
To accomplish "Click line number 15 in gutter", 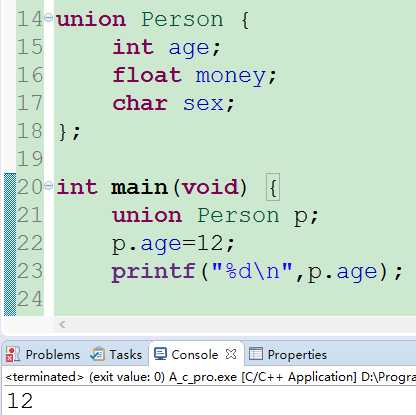I will point(30,47).
